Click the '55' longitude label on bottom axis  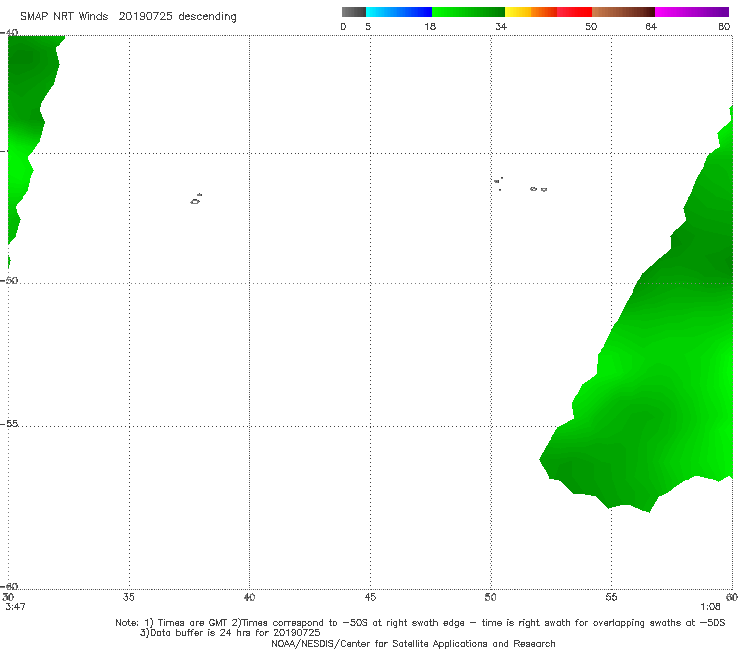tap(611, 597)
